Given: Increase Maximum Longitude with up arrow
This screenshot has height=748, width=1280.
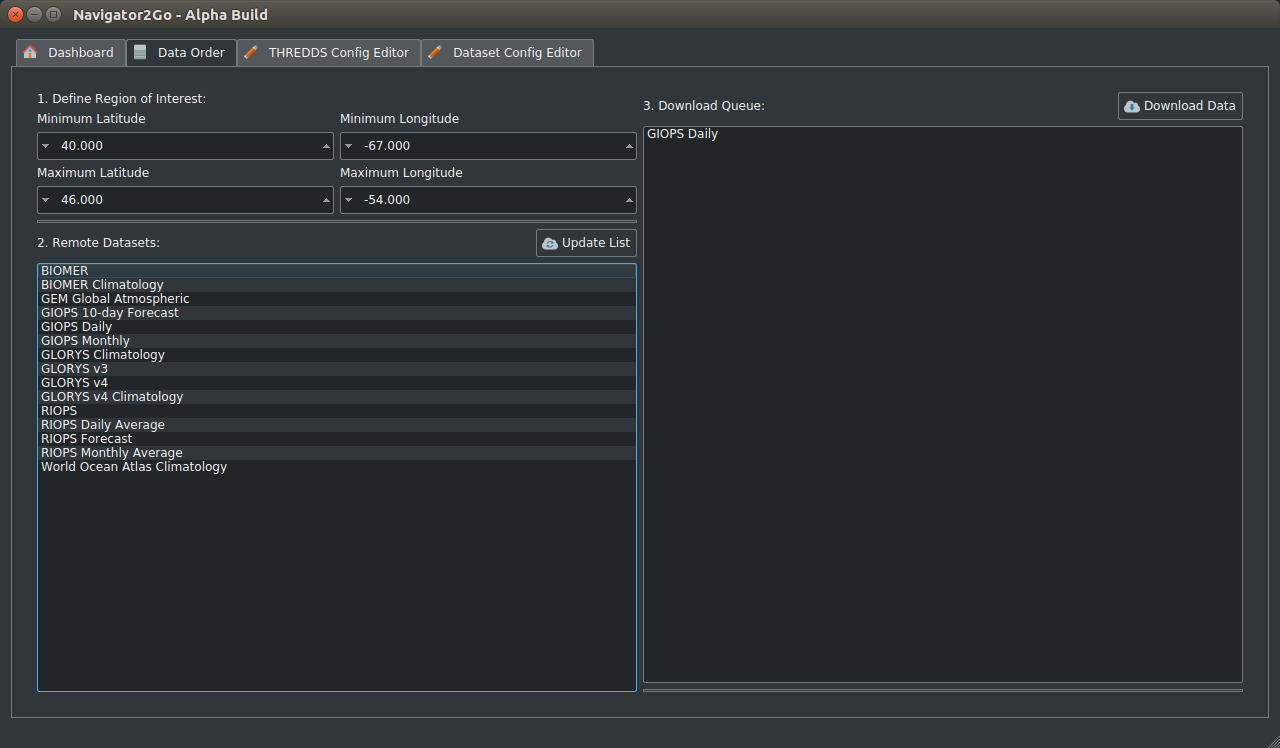Looking at the screenshot, I should [629, 200].
